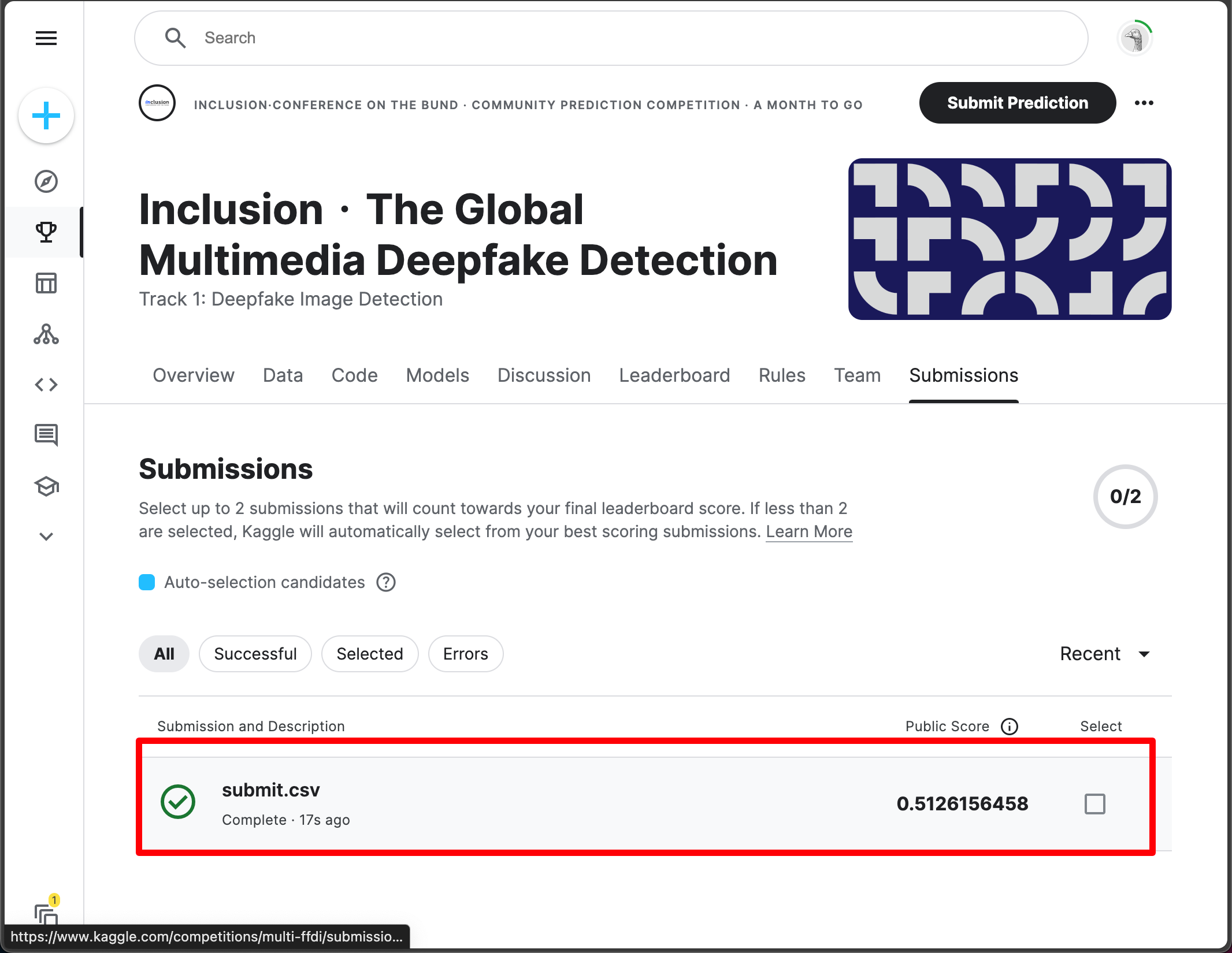Click the Search input field
This screenshot has width=1232, height=953.
point(611,37)
